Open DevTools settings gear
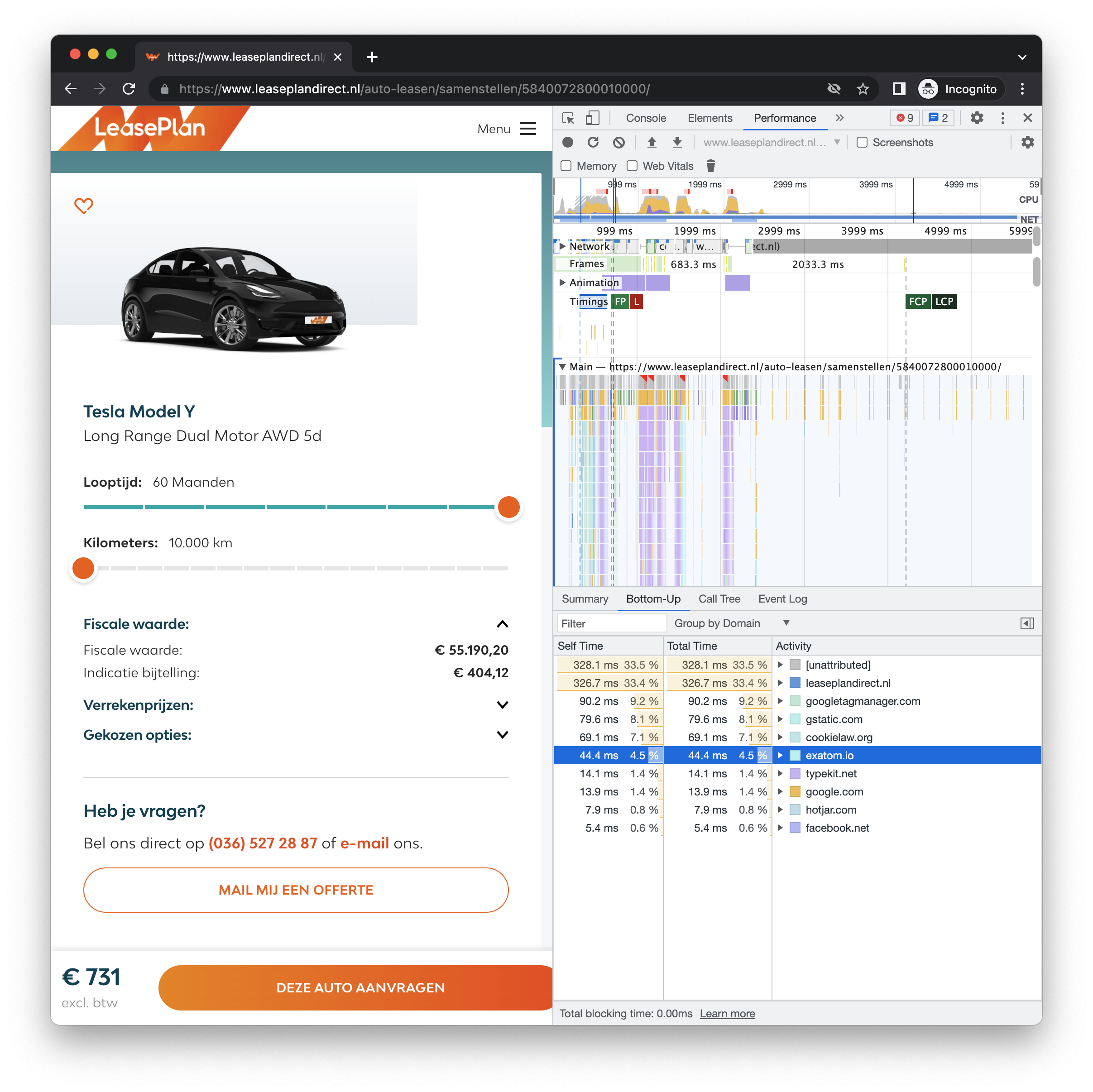This screenshot has width=1093, height=1092. 977,118
